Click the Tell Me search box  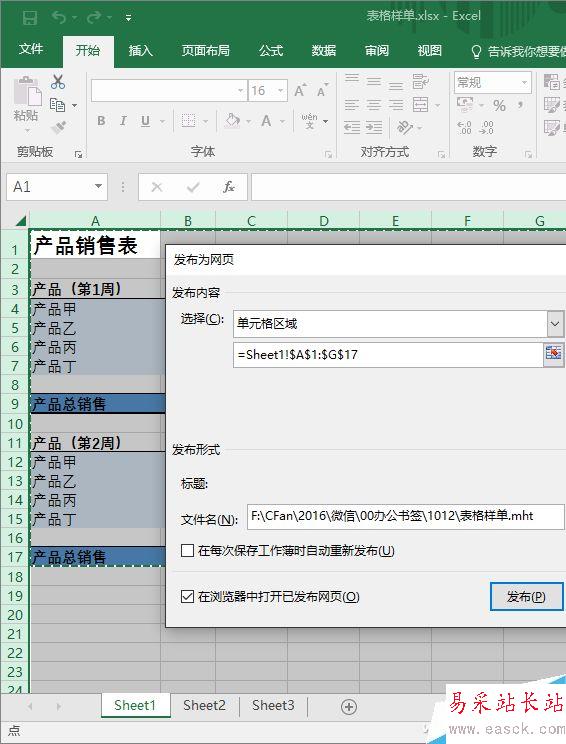[x=518, y=51]
